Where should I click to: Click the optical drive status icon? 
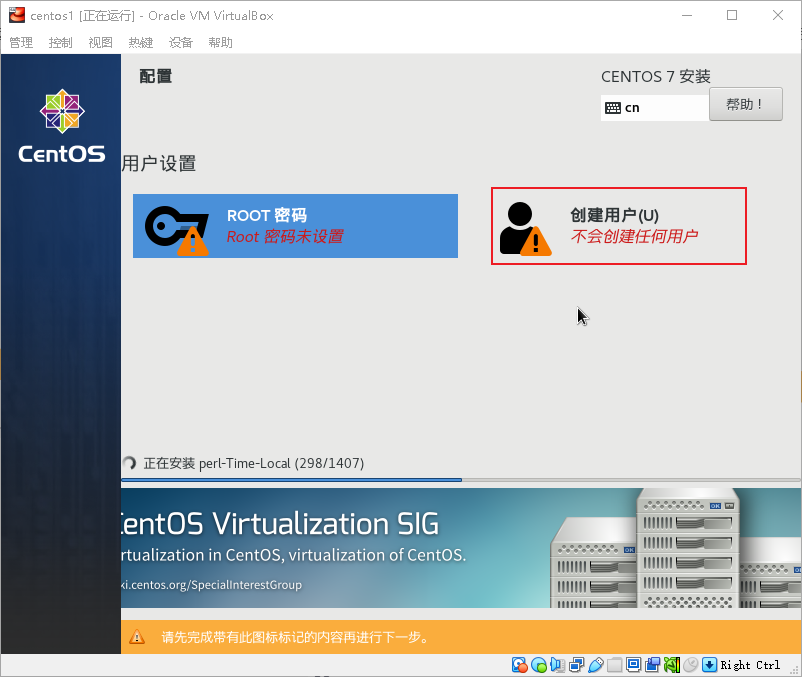(539, 665)
